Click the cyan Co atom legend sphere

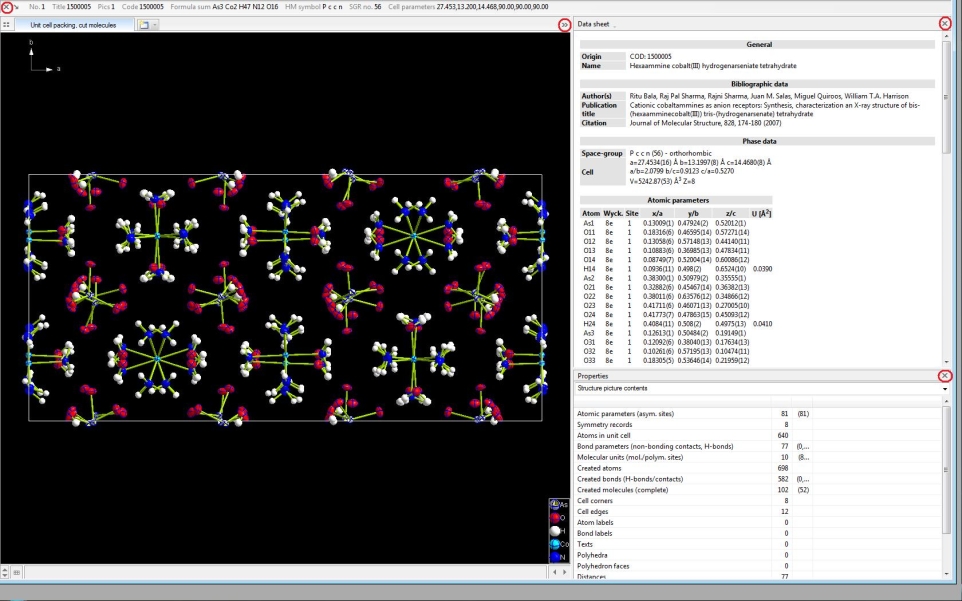(556, 543)
